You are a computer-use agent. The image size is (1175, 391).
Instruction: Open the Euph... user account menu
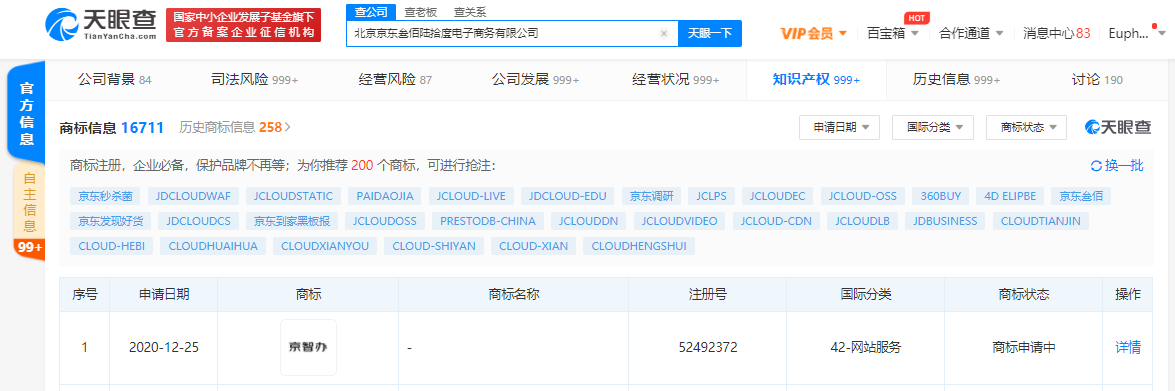click(1137, 34)
